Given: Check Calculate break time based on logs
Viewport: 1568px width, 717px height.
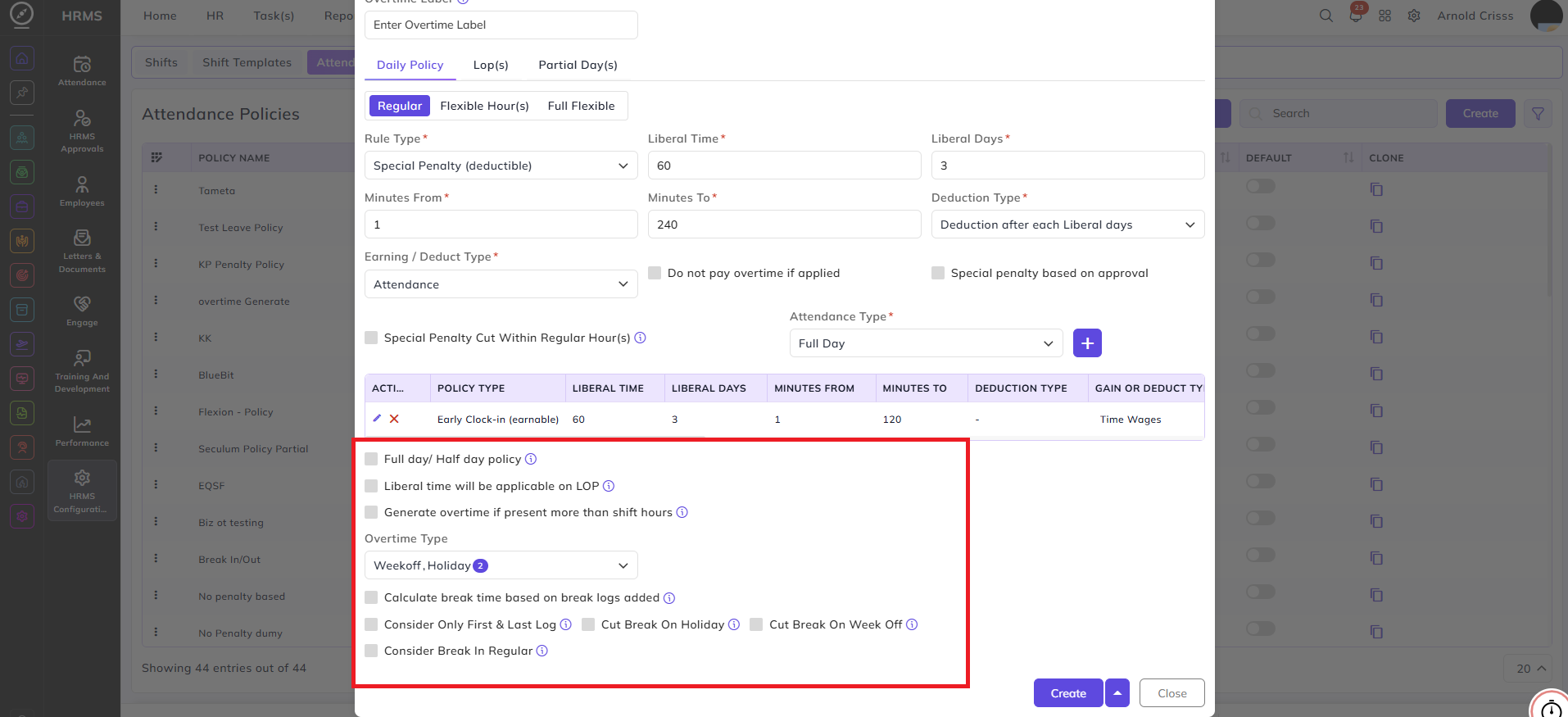Looking at the screenshot, I should pos(371,597).
